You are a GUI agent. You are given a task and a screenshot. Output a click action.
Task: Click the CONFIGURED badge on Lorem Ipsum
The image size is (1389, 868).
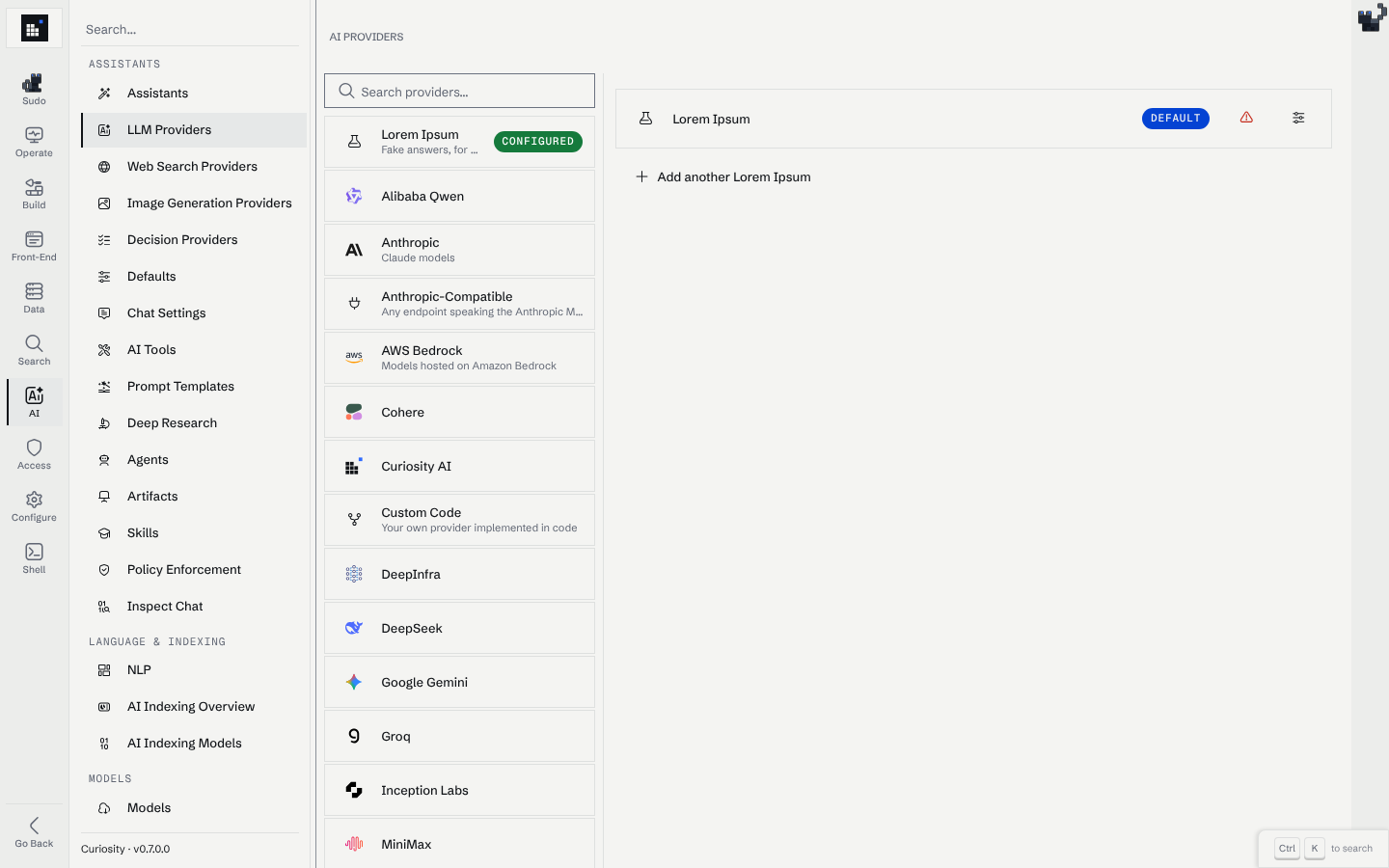coord(537,142)
